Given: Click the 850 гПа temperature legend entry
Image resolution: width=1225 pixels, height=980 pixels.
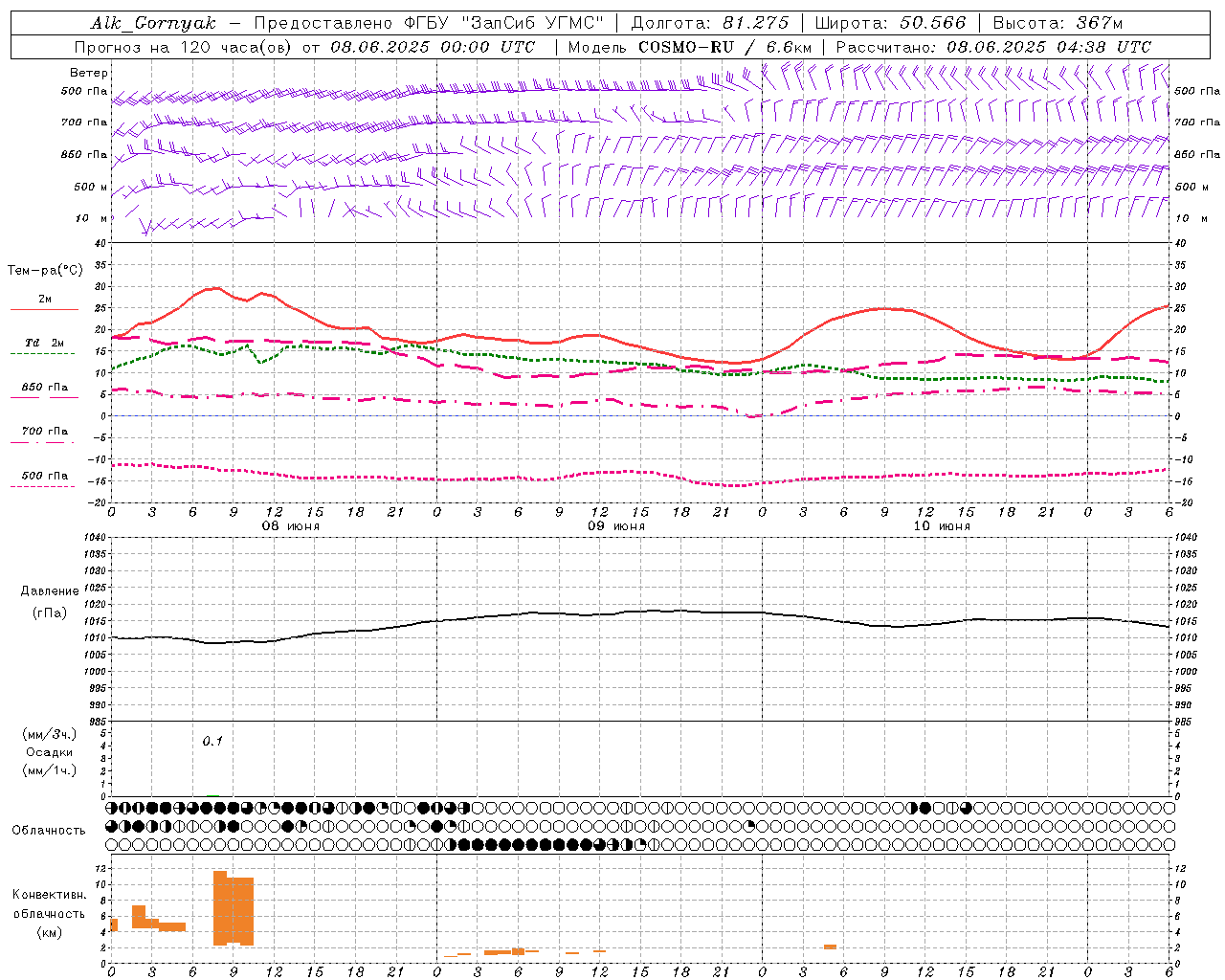Looking at the screenshot, I should (x=45, y=388).
